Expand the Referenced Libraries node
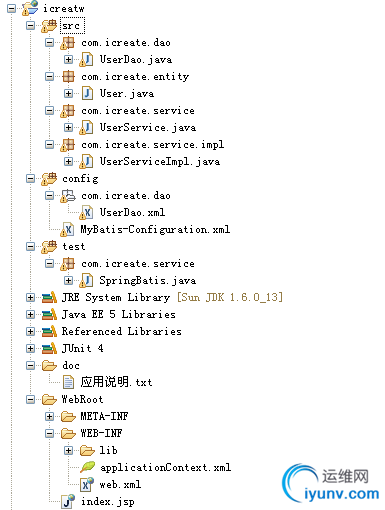385x510 pixels. (30, 331)
